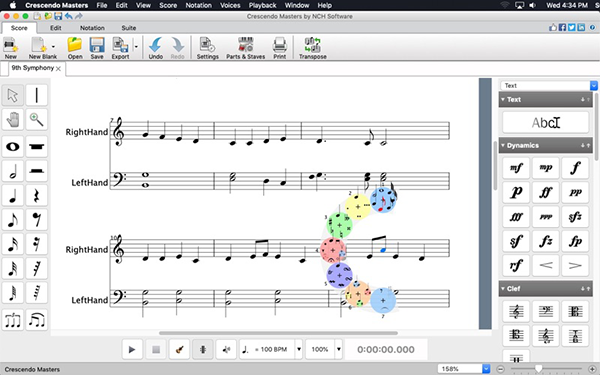The height and width of the screenshot is (375, 600).
Task: Toggle the instrument playback button
Action: 179,349
